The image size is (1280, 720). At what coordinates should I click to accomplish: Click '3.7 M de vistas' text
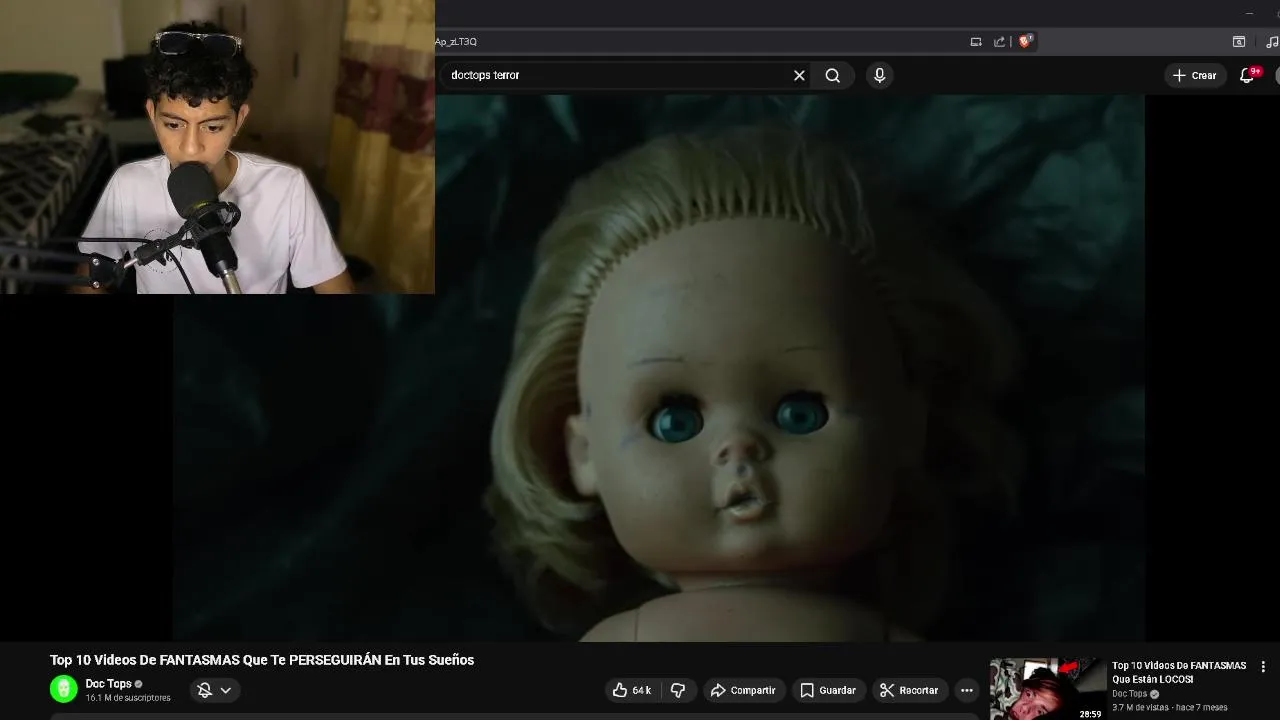tap(1140, 708)
